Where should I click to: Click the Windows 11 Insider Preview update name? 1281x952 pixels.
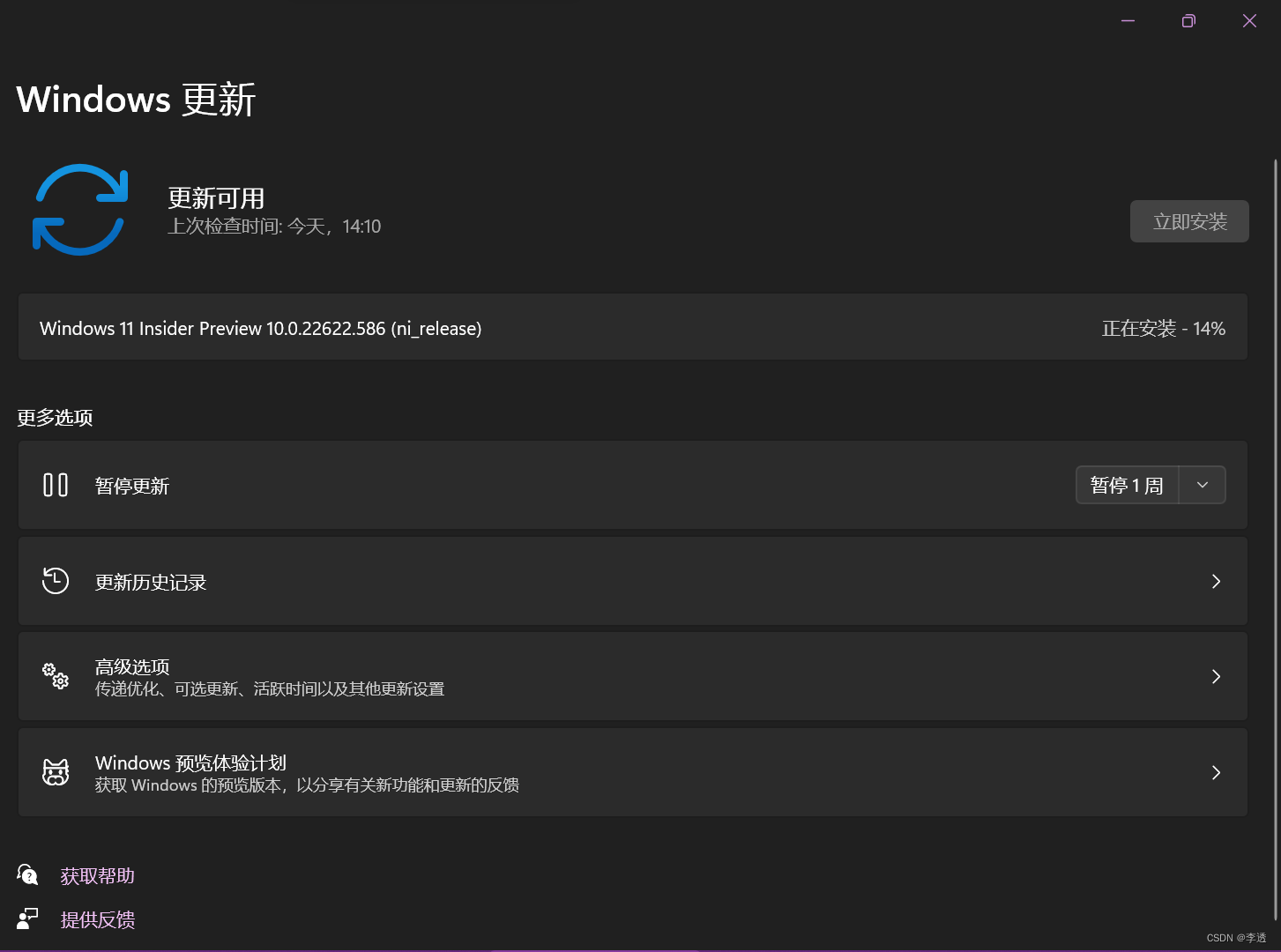tap(260, 329)
